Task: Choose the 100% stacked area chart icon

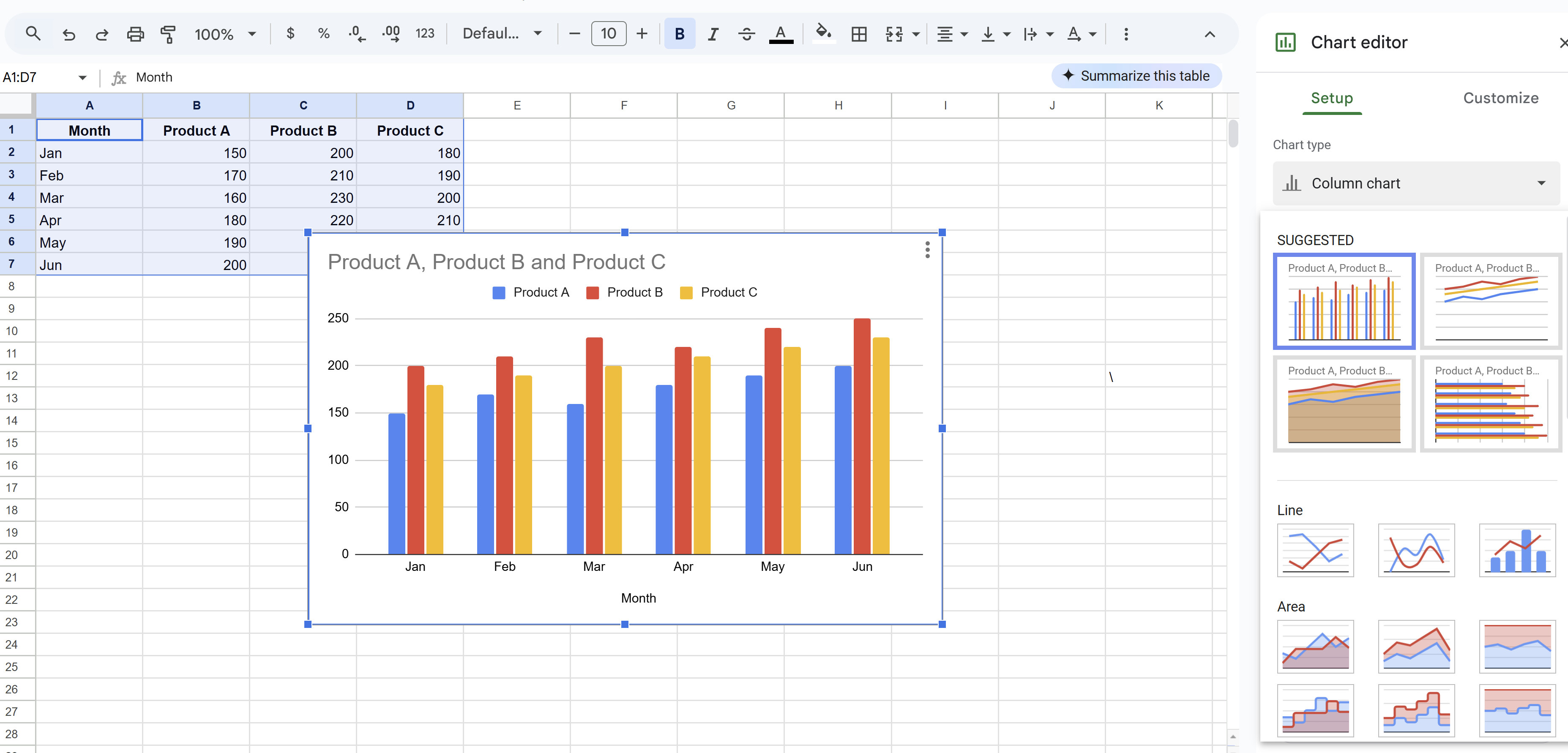Action: click(x=1517, y=647)
